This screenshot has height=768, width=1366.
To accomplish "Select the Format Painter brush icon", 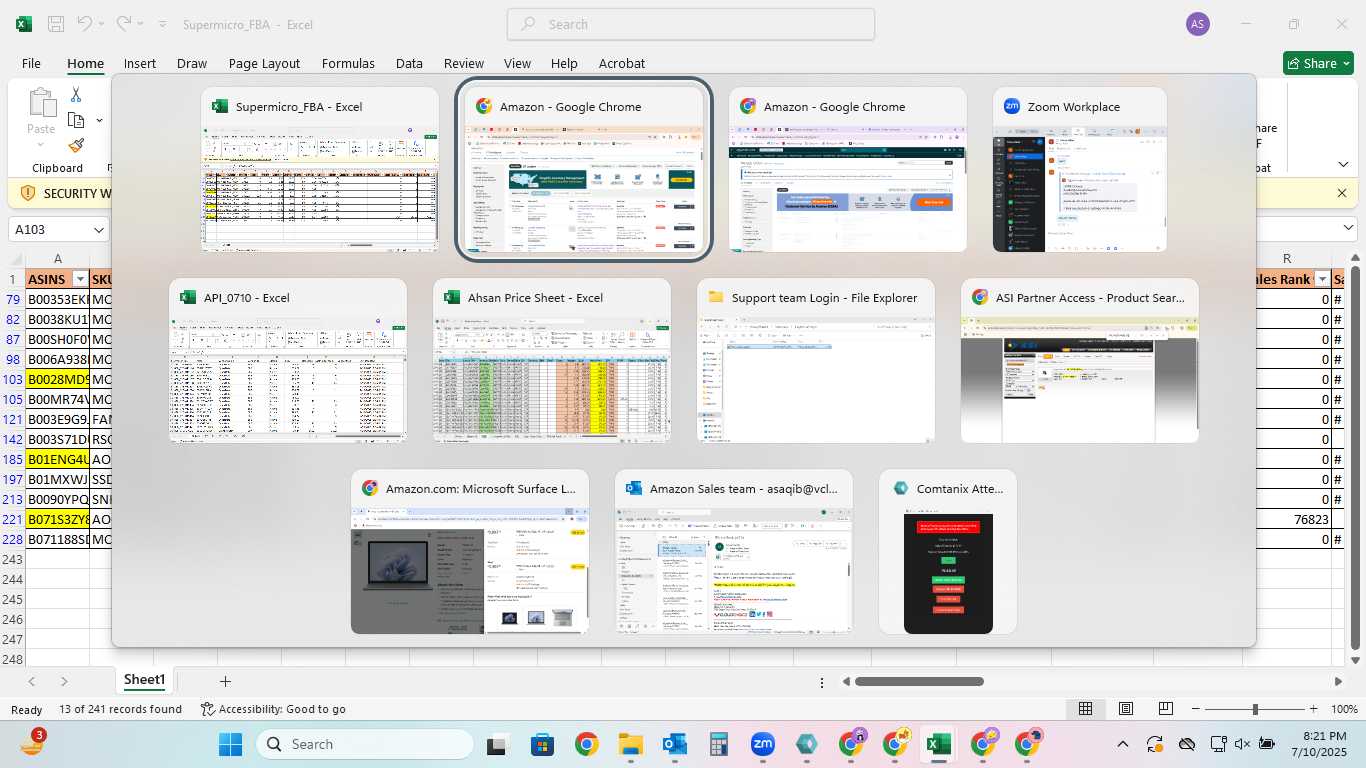I will [x=77, y=145].
